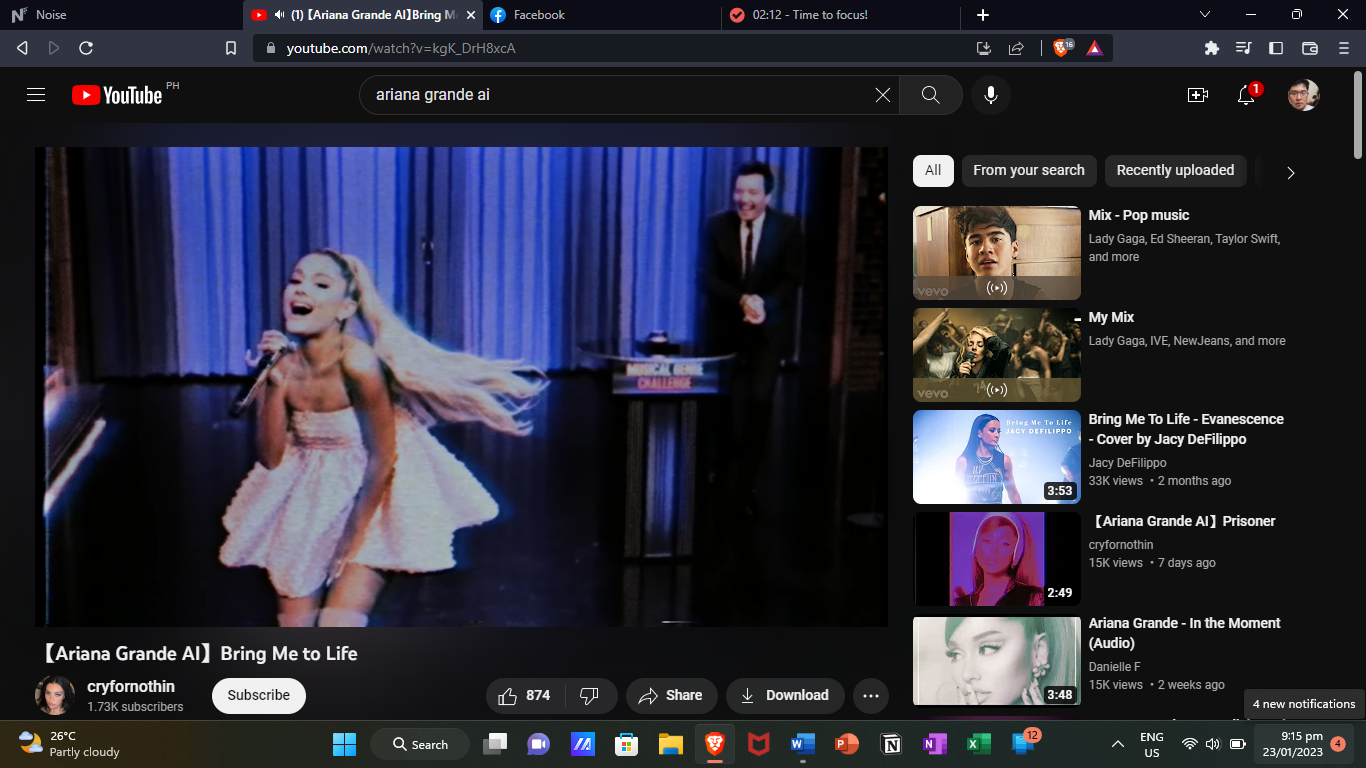This screenshot has width=1366, height=768.
Task: Click the install app icon in address bar
Action: point(984,48)
